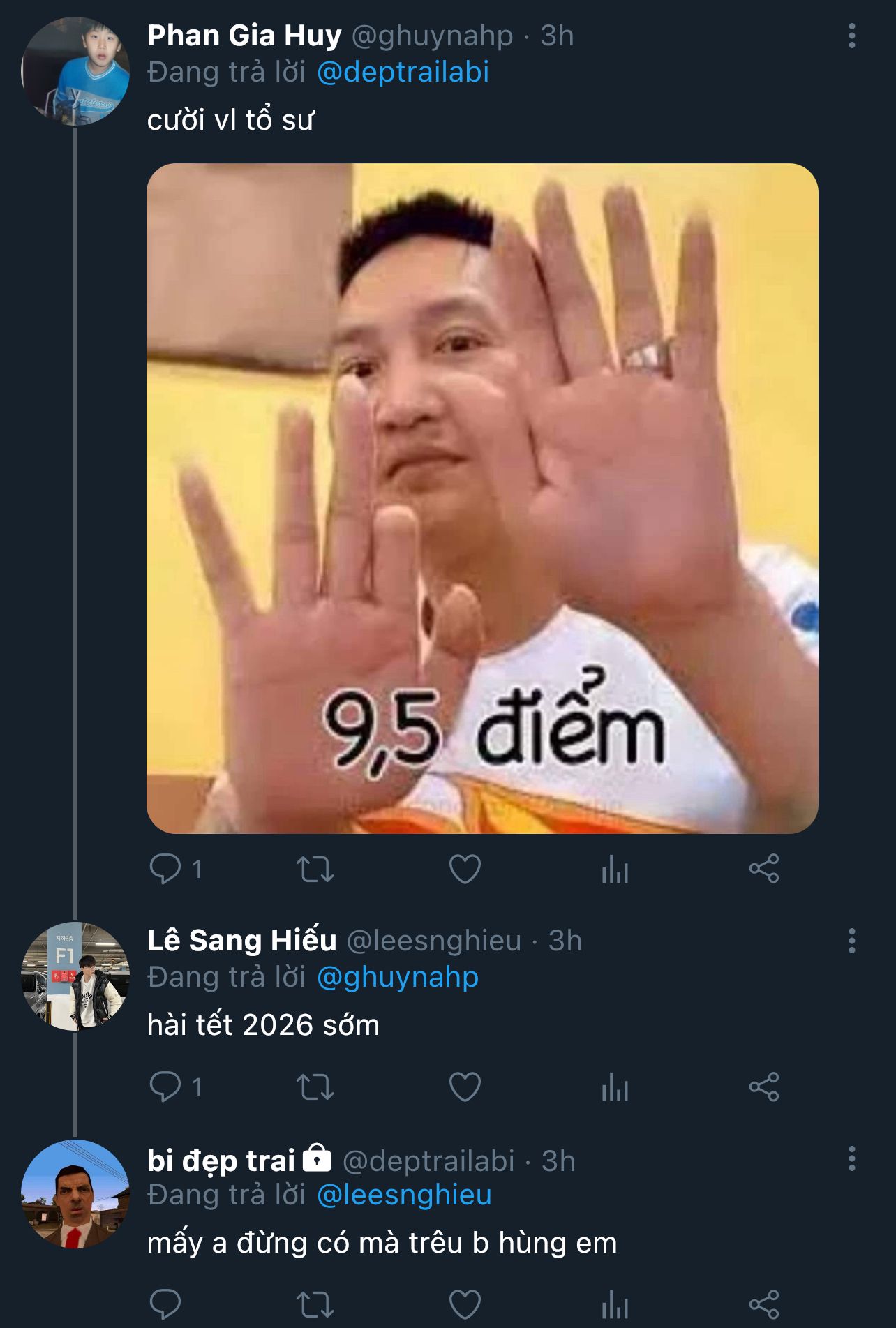Open more options for Phan Gia Huy's tweet
The width and height of the screenshot is (896, 1328).
click(851, 36)
